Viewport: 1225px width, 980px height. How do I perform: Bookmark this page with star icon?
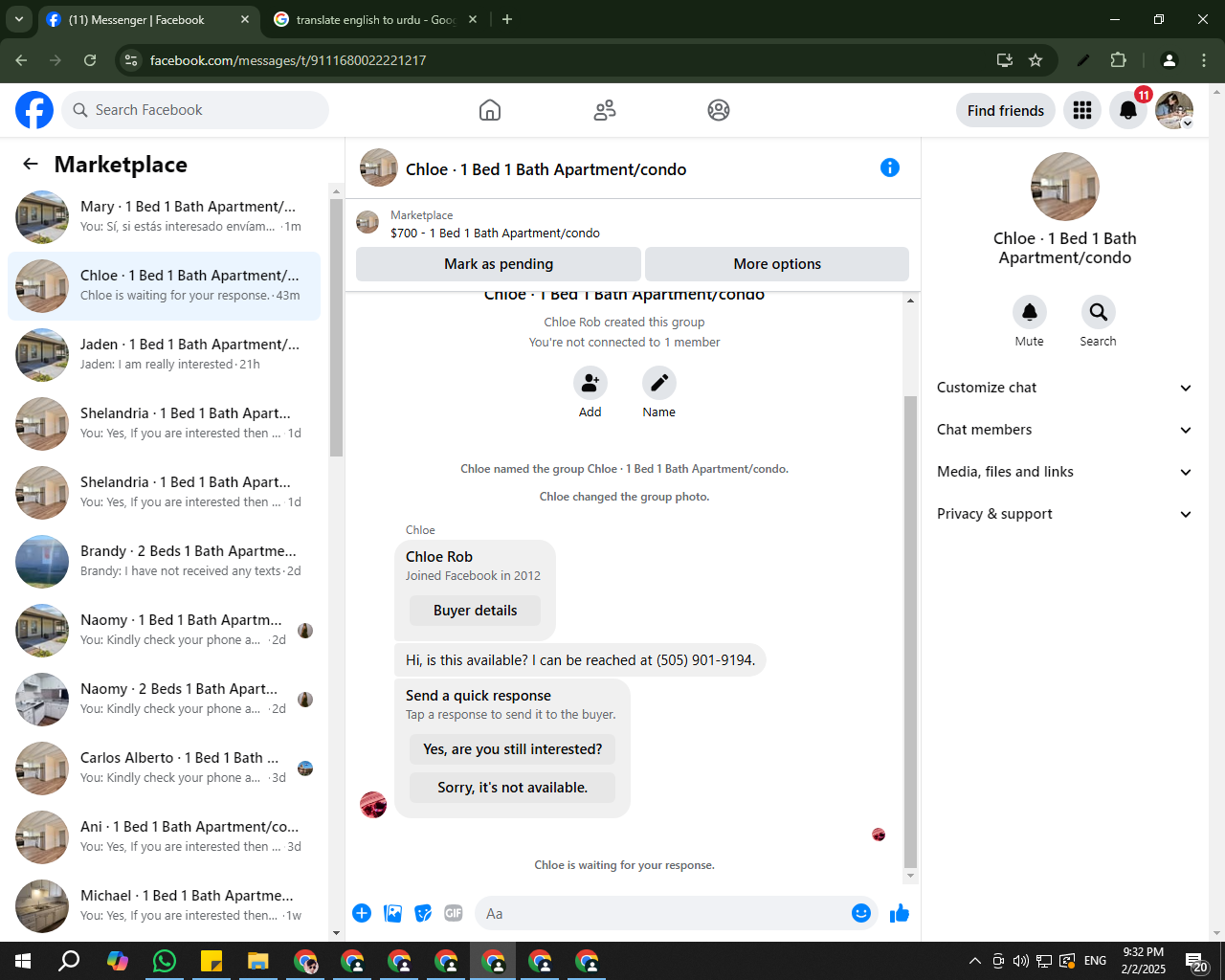point(1036,60)
